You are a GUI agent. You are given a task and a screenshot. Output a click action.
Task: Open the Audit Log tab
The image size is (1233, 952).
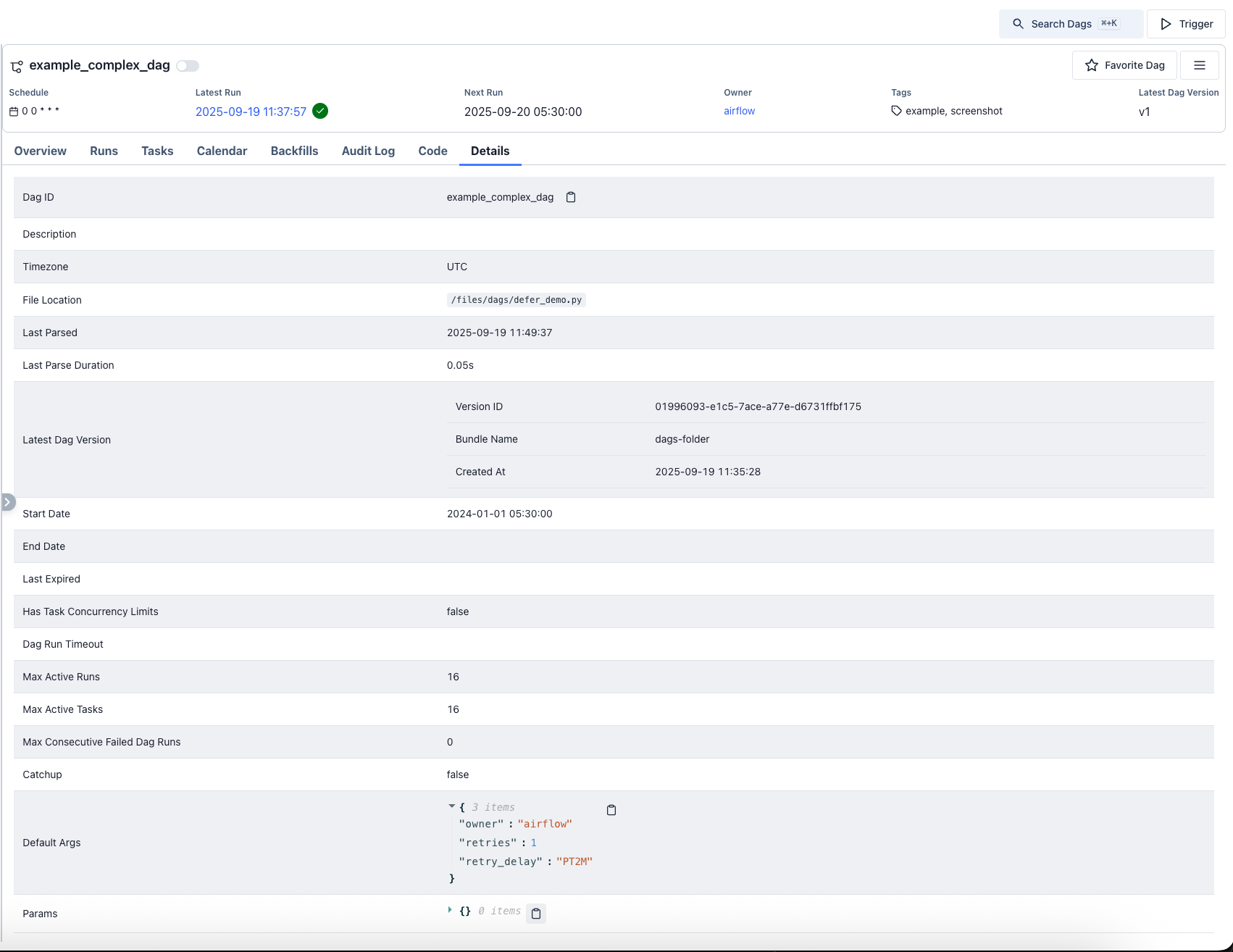368,151
